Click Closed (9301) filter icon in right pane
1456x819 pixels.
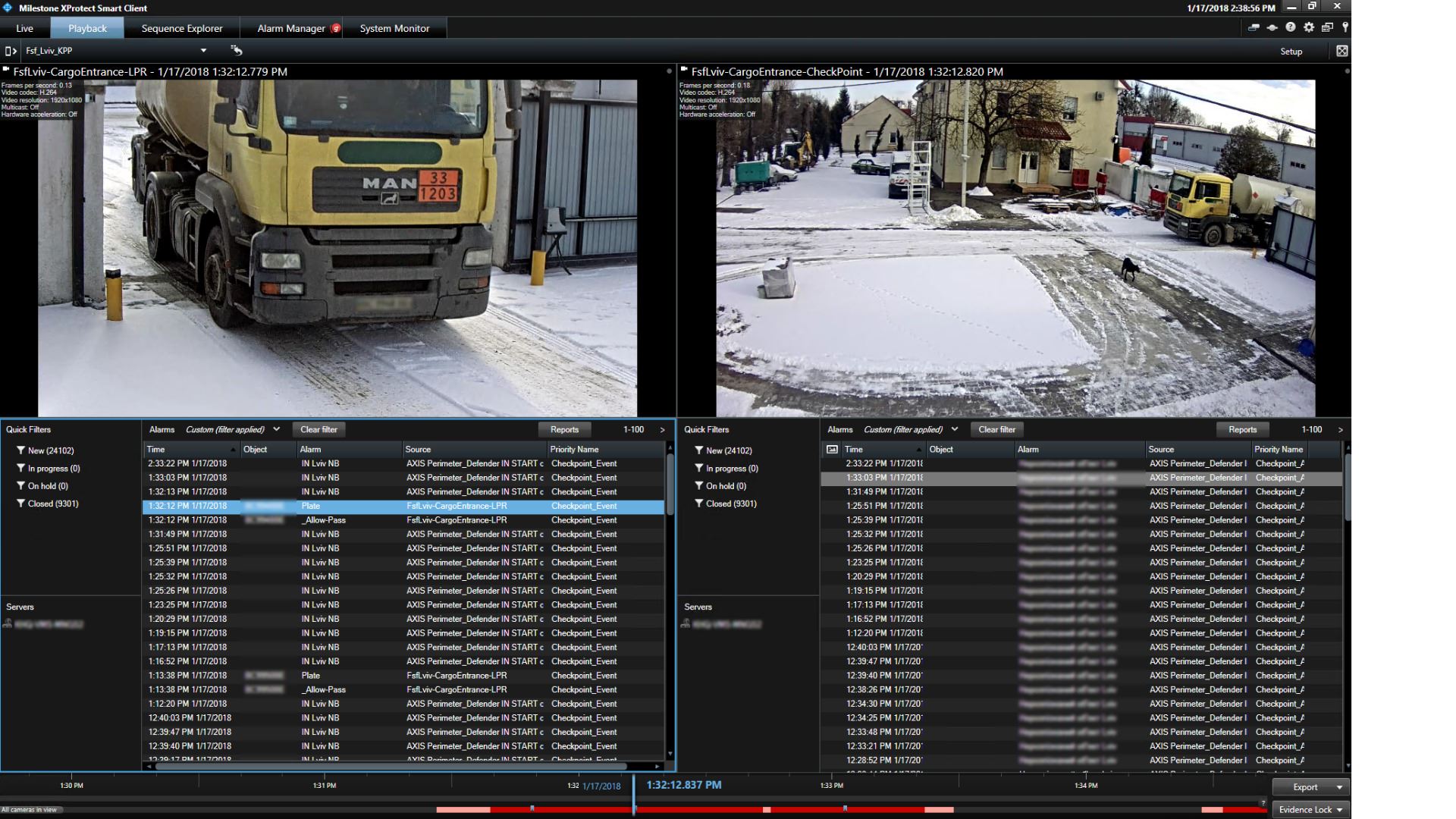pos(699,504)
